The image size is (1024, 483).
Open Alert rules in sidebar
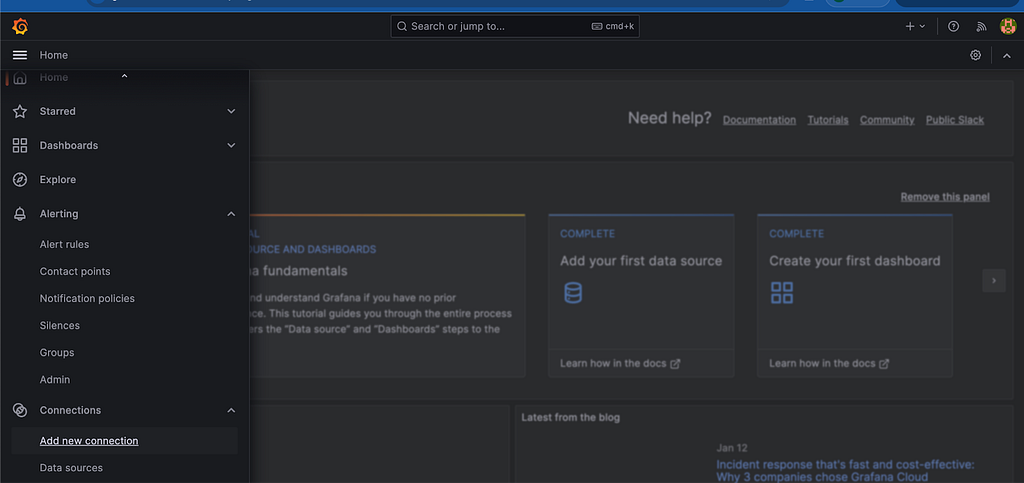(x=64, y=244)
